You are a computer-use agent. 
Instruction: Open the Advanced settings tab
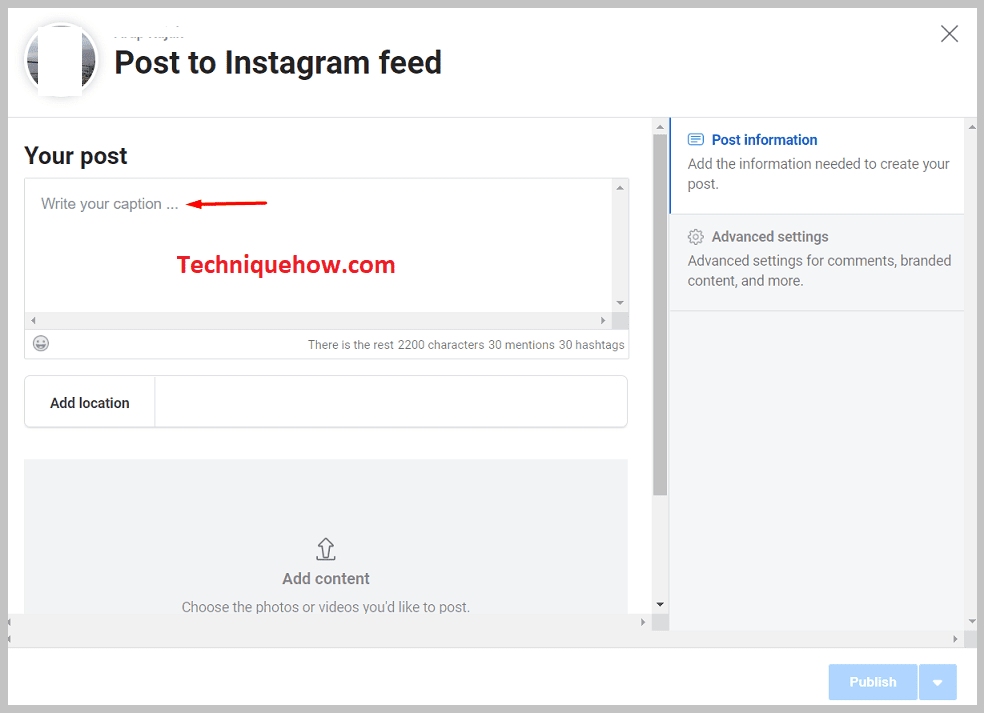[x=816, y=262]
